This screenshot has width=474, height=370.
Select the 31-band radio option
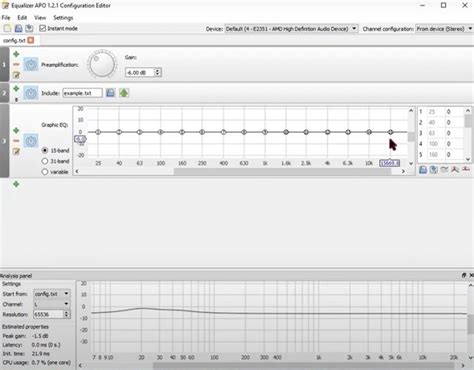pyautogui.click(x=45, y=161)
